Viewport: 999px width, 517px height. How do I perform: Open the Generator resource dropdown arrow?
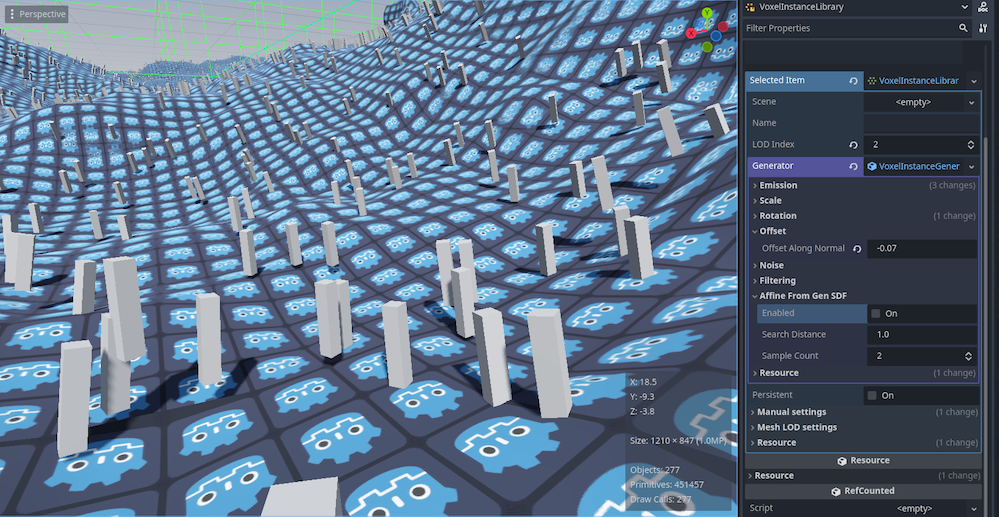973,166
